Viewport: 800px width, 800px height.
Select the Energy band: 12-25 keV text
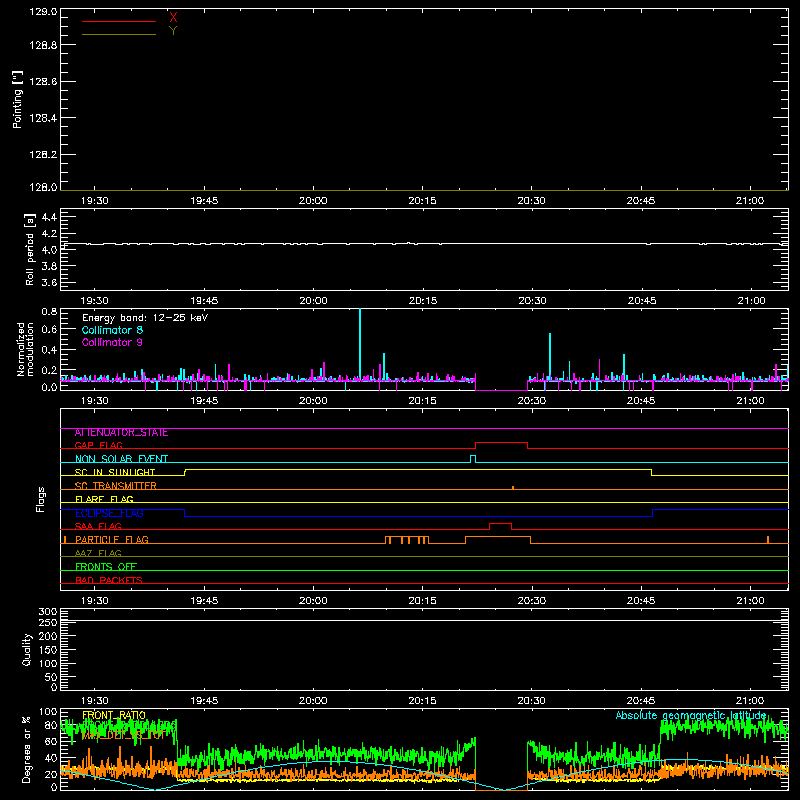145,318
